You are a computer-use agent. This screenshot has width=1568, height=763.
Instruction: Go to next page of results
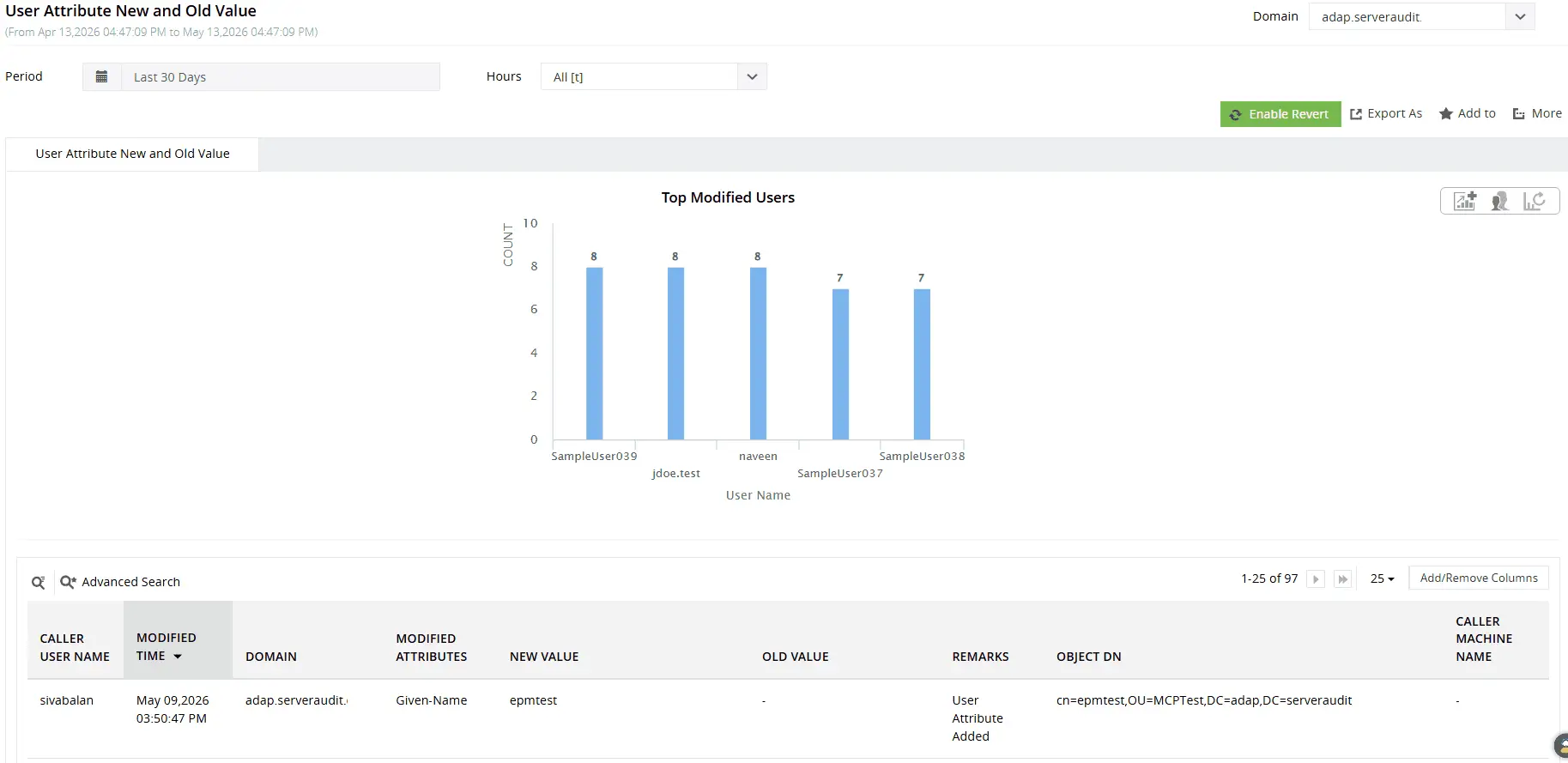coord(1316,579)
